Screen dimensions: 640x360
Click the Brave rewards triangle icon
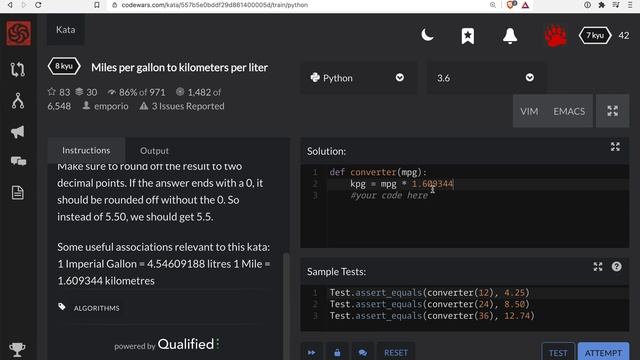click(x=526, y=5)
